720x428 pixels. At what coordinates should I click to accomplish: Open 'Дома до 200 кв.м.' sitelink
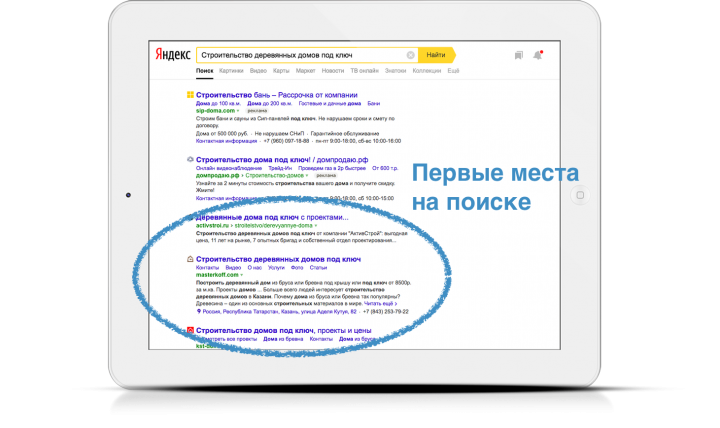269,103
